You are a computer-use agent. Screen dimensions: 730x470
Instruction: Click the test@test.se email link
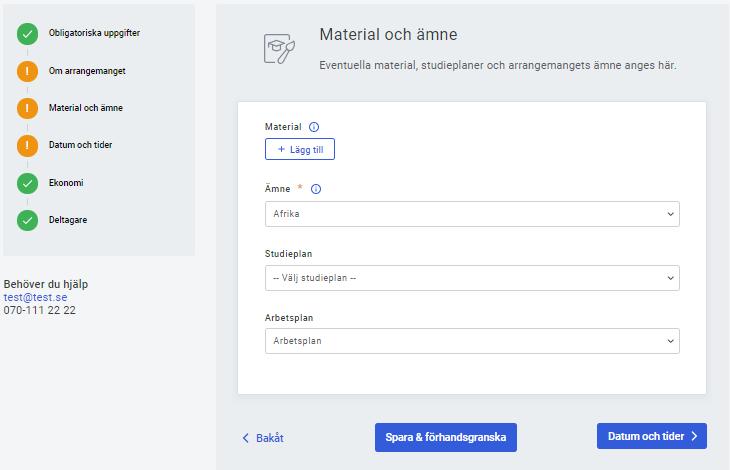[35, 297]
